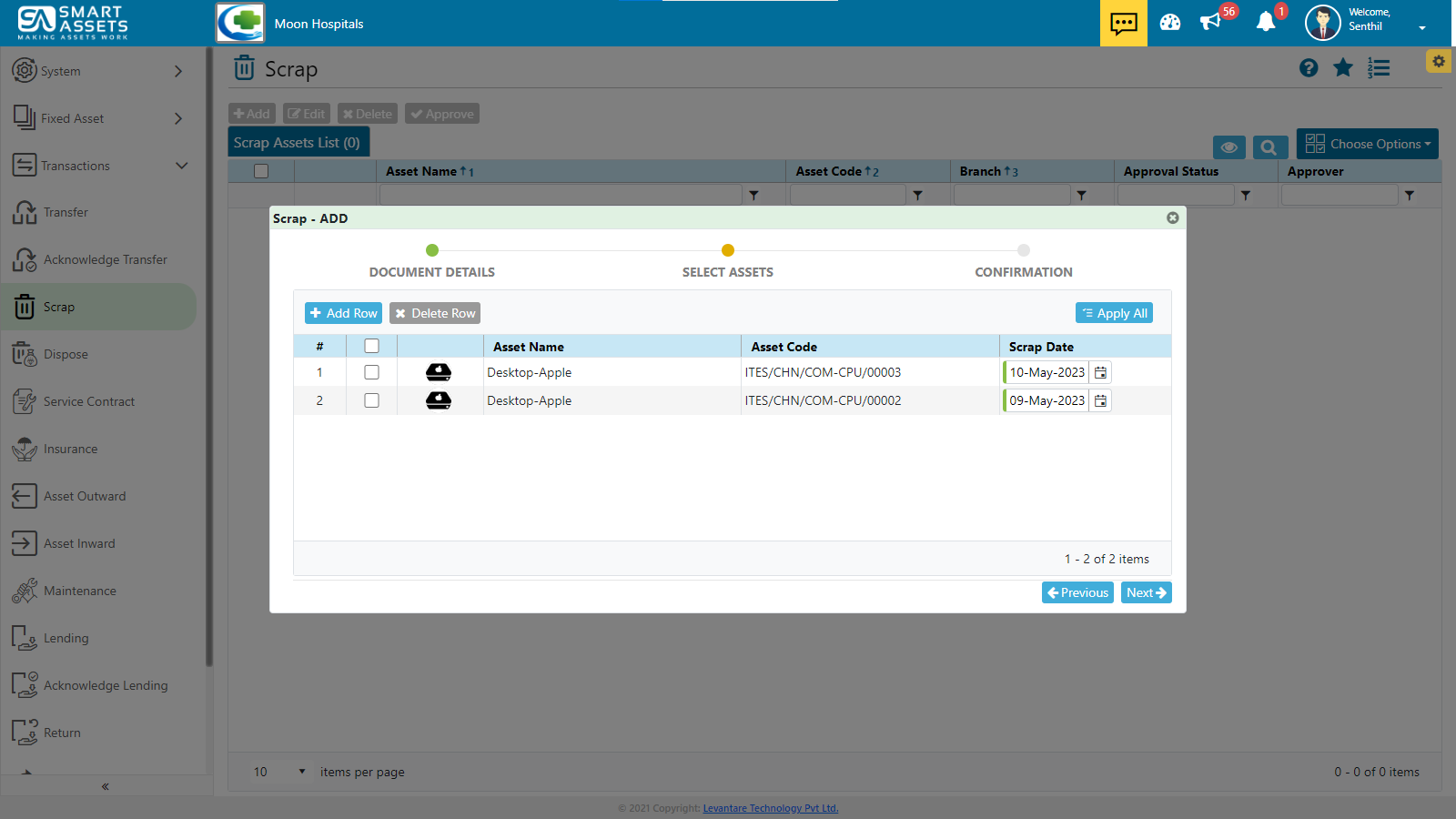Check the checkbox for row 2 Desktop-Apple
1456x819 pixels.
[371, 400]
